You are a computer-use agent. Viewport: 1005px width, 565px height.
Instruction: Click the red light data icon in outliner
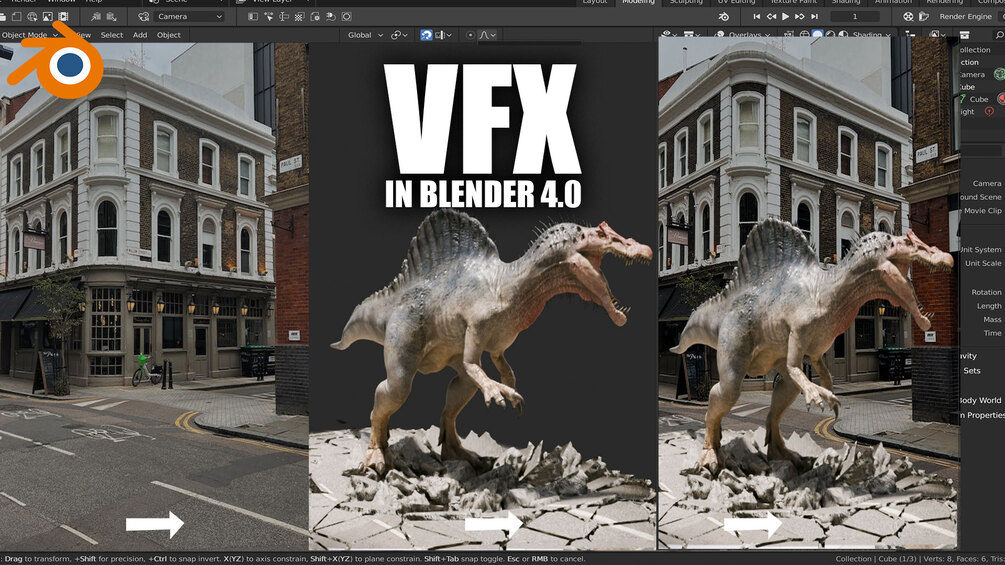coord(989,111)
